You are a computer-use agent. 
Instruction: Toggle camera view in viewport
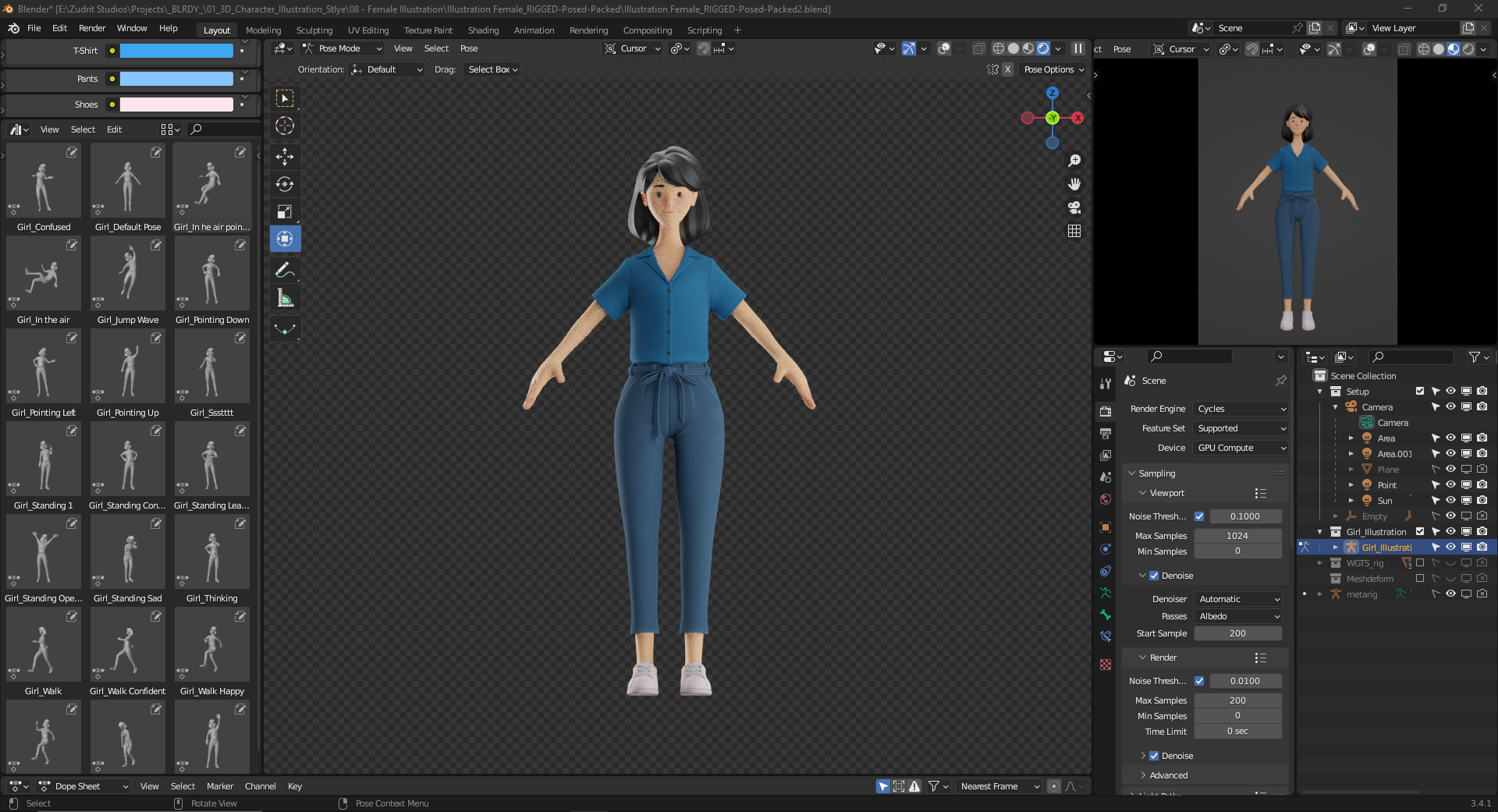(1074, 207)
